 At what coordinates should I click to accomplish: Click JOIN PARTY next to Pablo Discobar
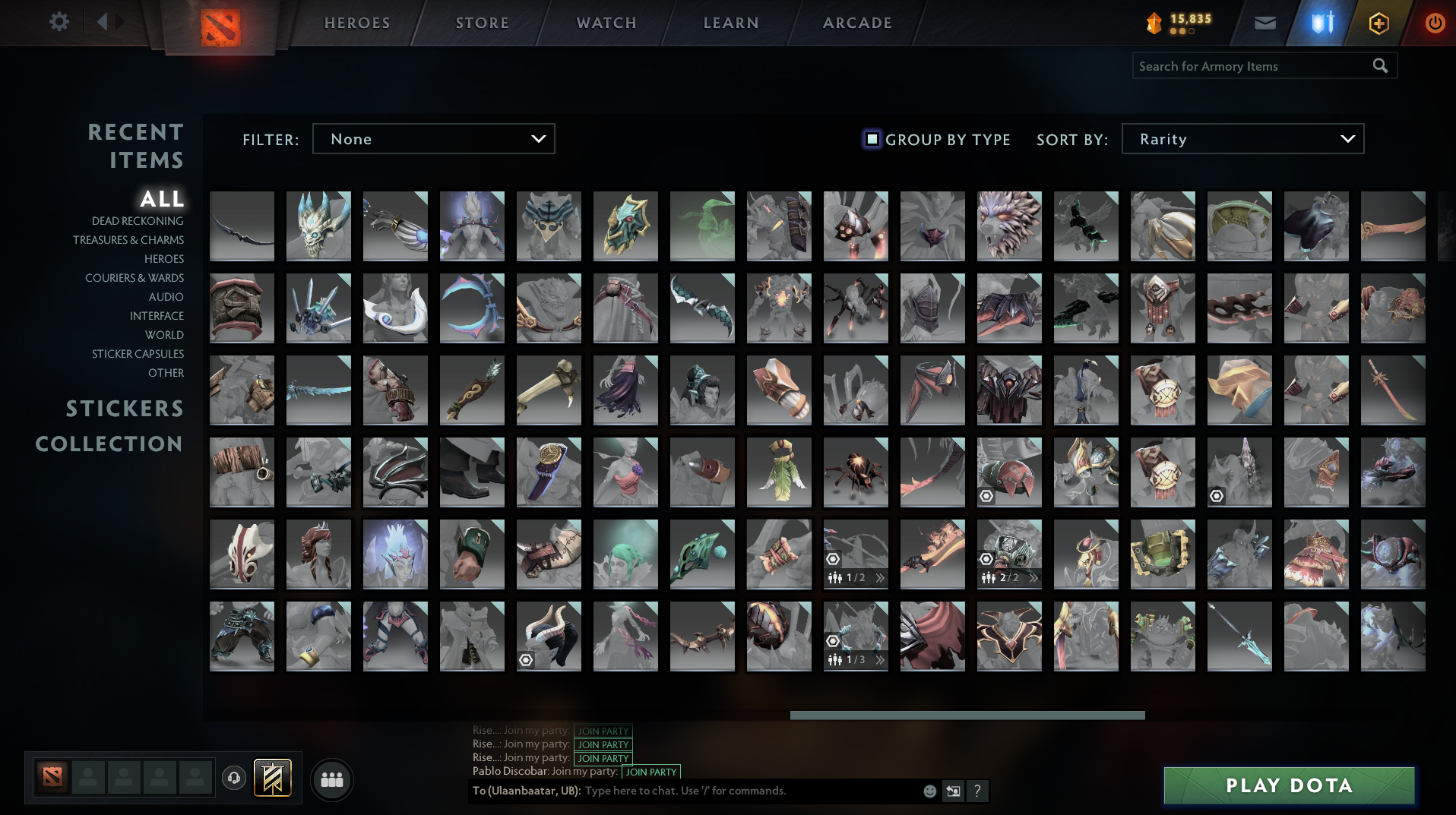650,772
